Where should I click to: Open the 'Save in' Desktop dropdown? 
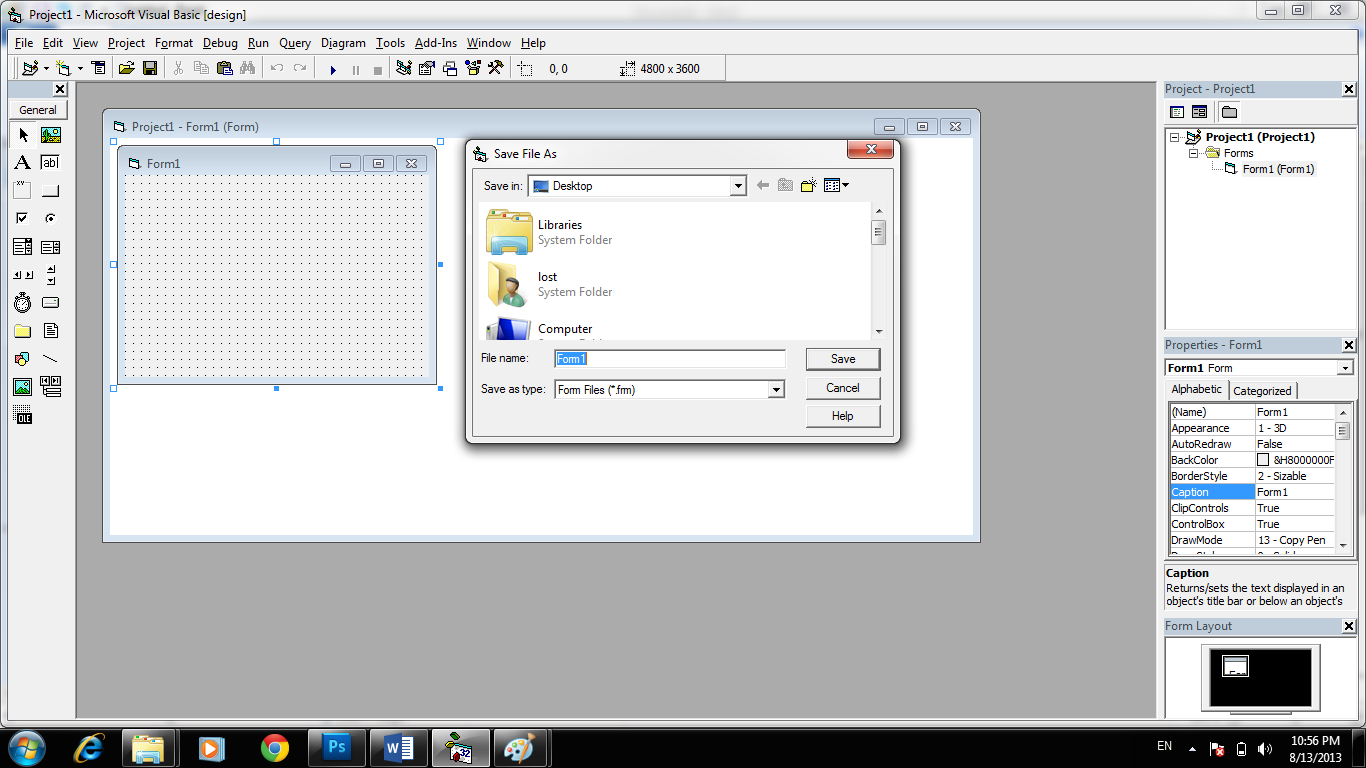(738, 186)
